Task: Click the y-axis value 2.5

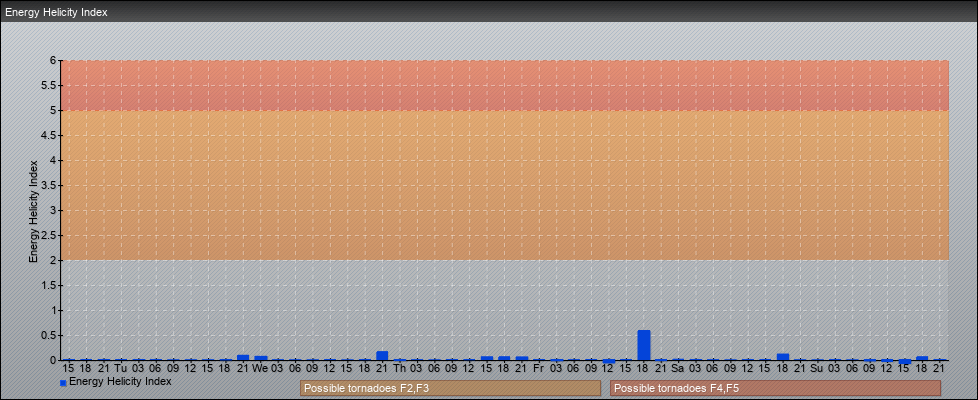Action: point(49,235)
